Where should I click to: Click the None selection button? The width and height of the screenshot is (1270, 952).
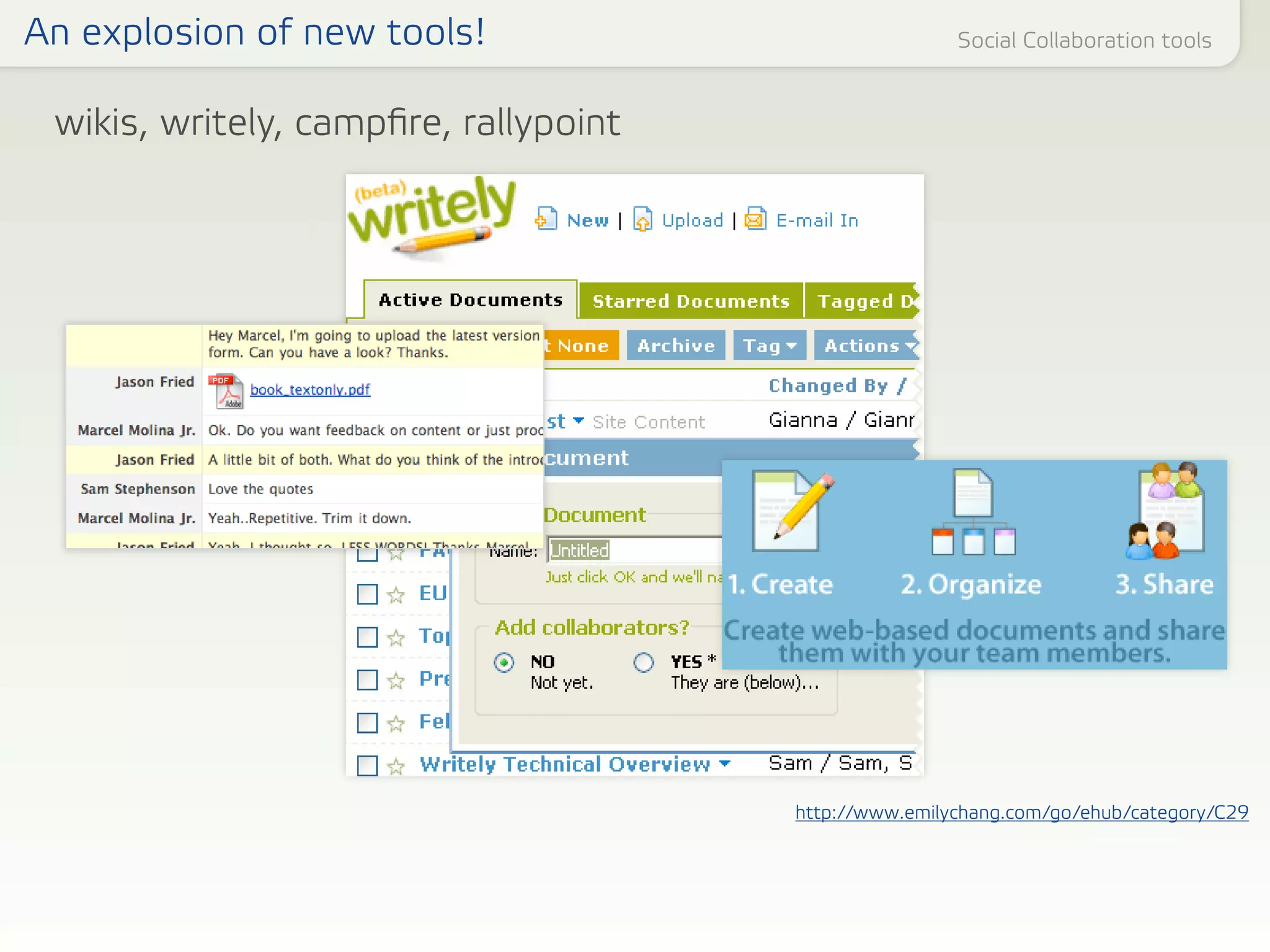(x=582, y=345)
